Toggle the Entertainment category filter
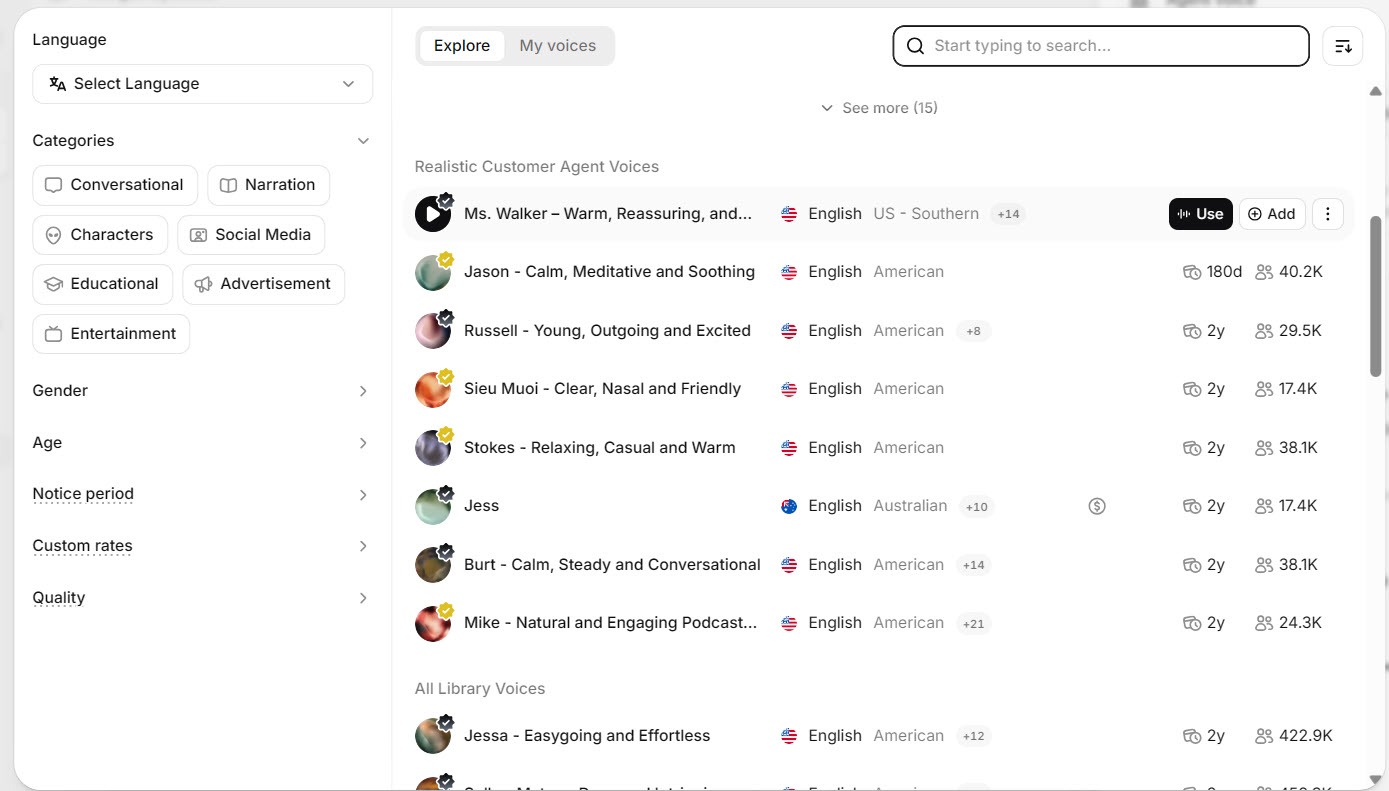The height and width of the screenshot is (791, 1389). pyautogui.click(x=111, y=334)
